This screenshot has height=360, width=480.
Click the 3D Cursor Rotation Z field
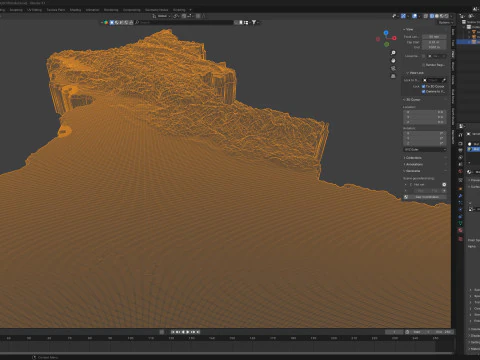(425, 143)
